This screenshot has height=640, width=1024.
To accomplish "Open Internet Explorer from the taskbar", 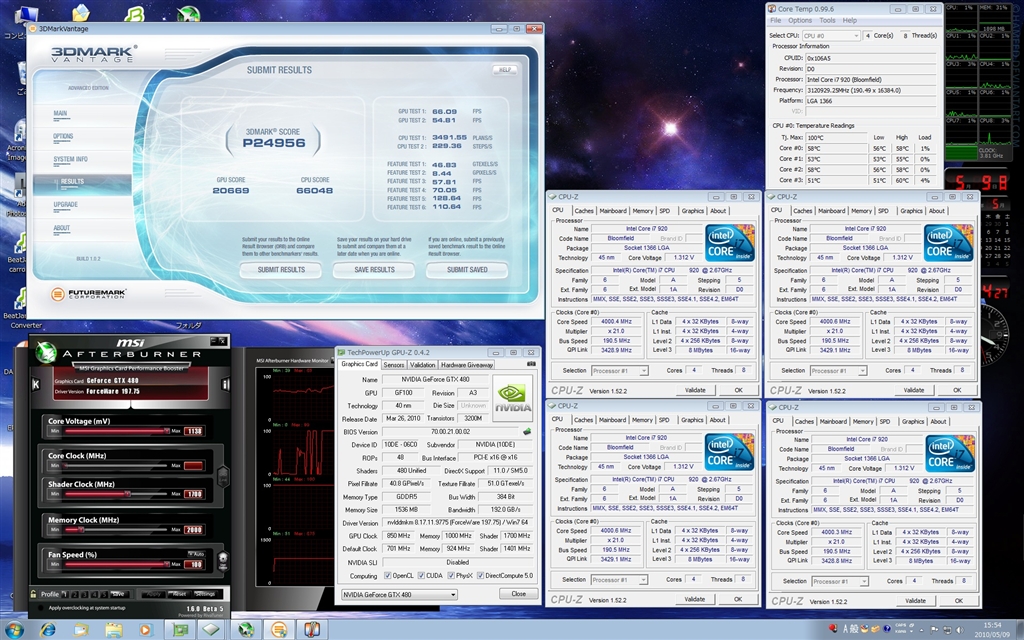I will 47,629.
